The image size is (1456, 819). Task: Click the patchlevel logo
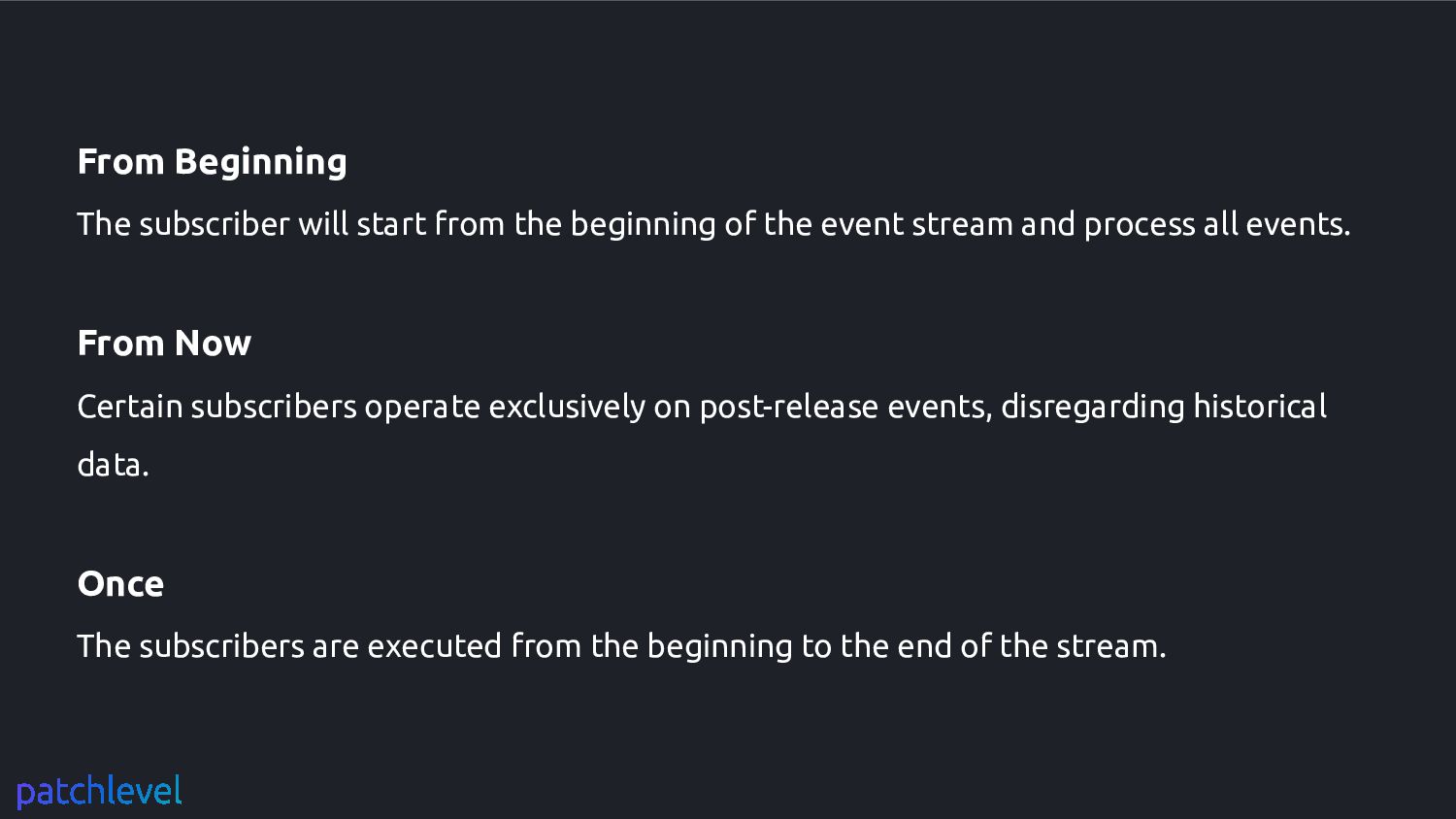tap(99, 792)
